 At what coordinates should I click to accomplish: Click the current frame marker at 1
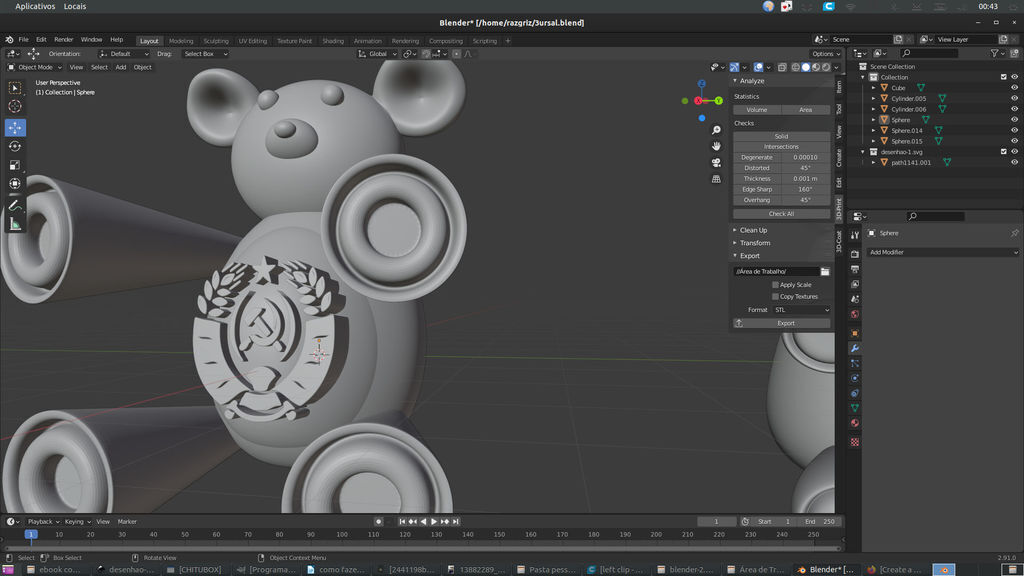[x=31, y=534]
